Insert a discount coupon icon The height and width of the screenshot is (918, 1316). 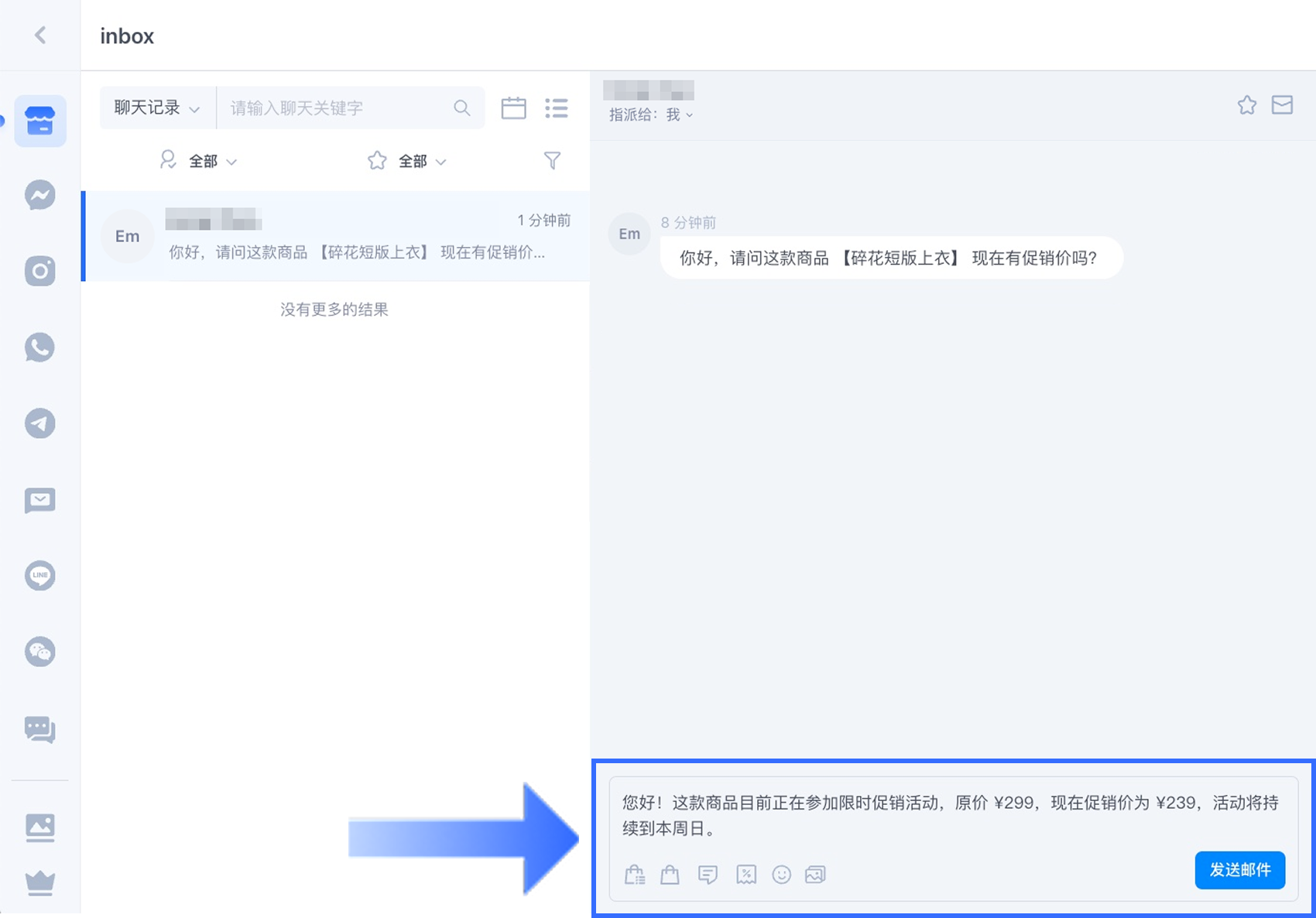746,875
